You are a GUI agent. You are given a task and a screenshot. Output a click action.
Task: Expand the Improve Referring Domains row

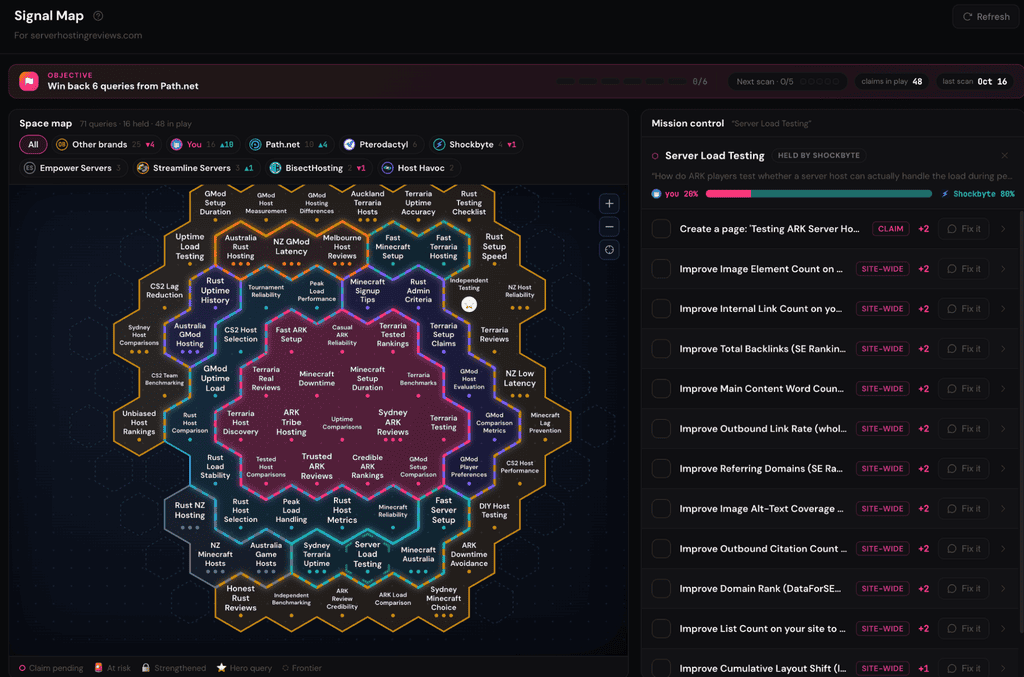pyautogui.click(x=1003, y=469)
